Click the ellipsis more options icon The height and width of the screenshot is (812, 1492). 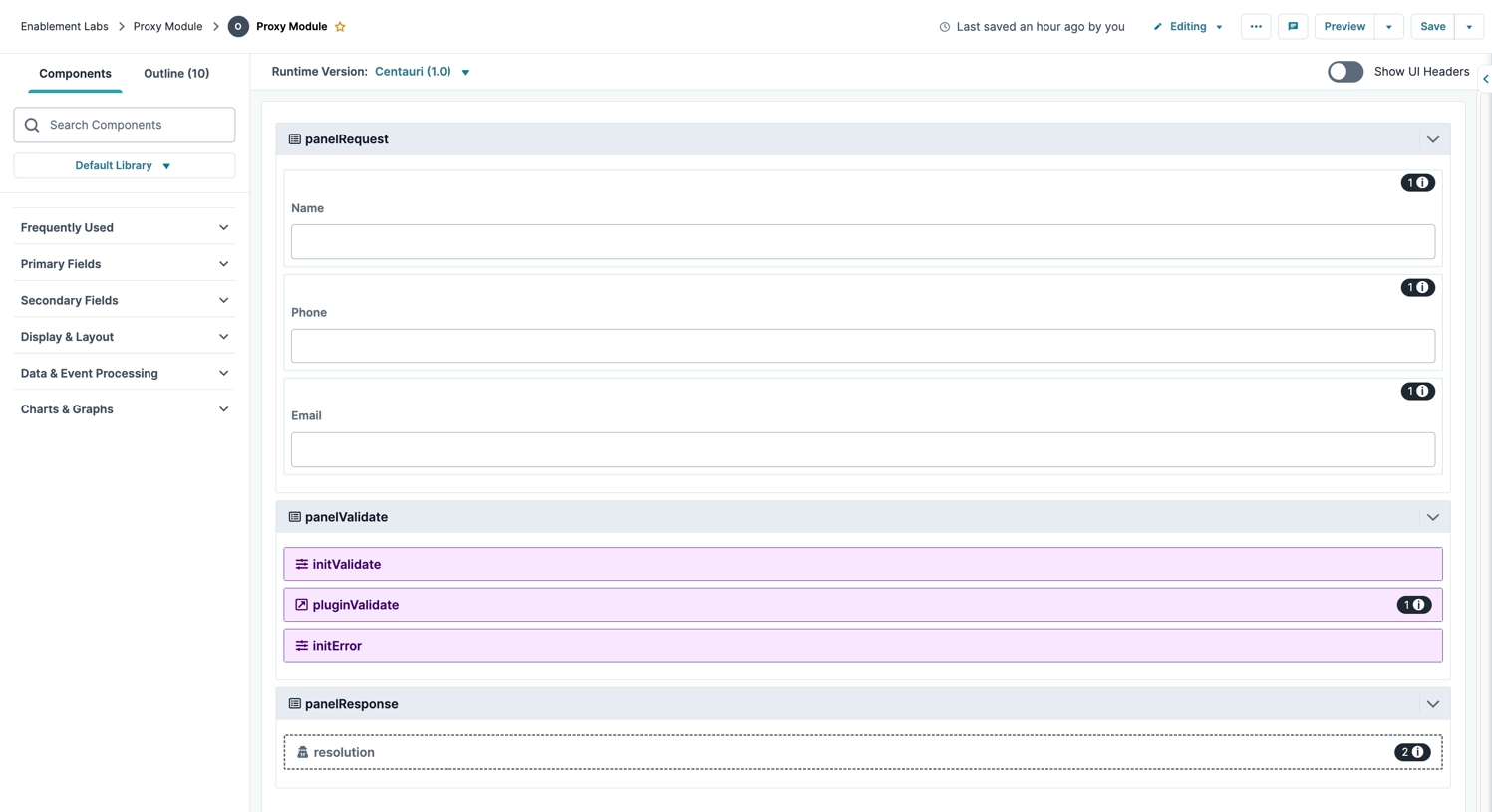1255,26
